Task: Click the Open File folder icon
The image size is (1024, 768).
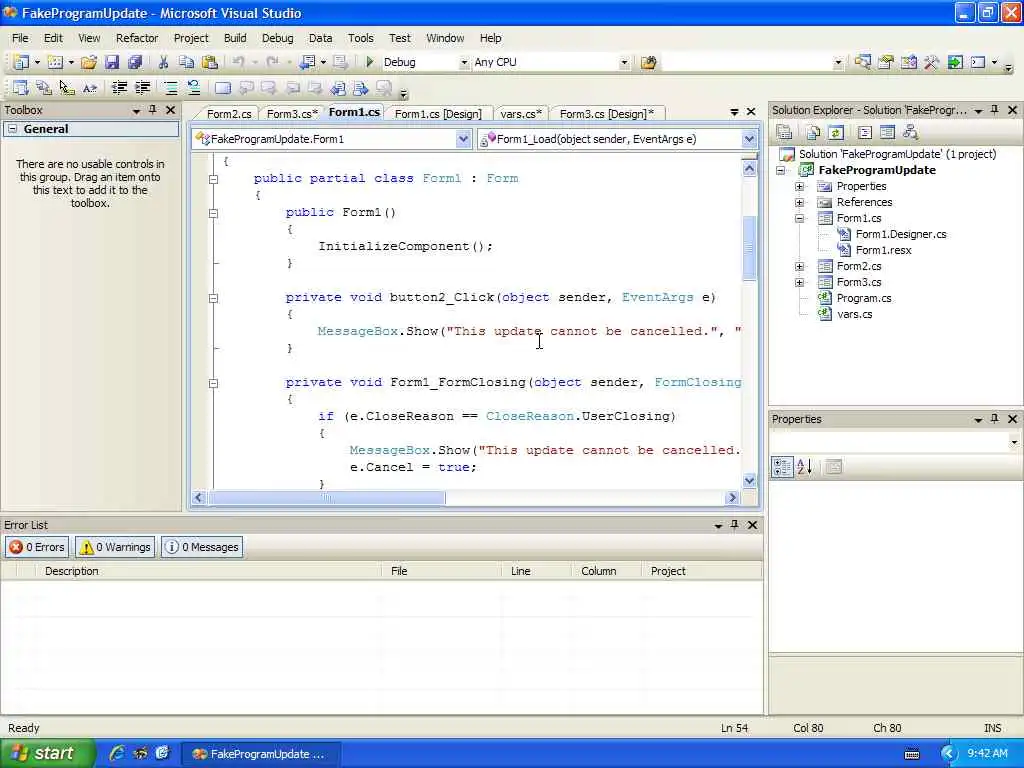Action: [89, 62]
